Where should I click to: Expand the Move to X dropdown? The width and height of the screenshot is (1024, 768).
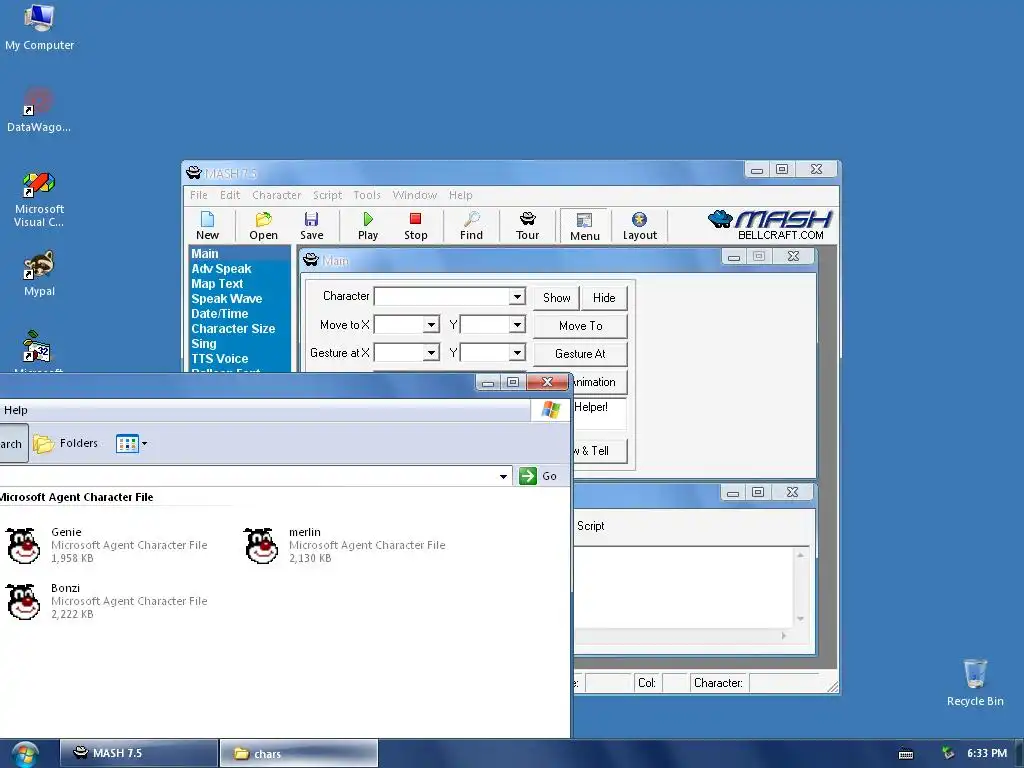[431, 325]
